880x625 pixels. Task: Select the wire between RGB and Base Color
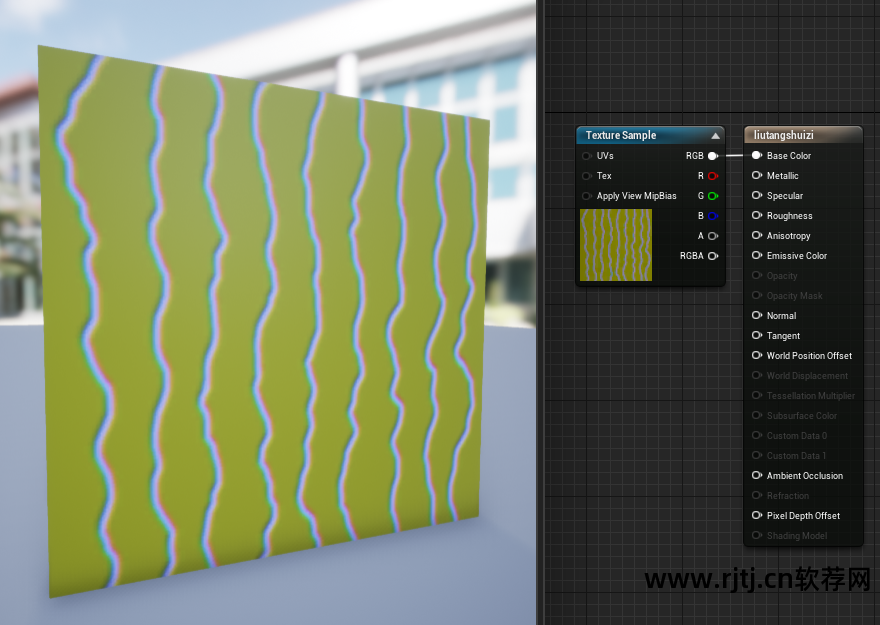(x=735, y=156)
